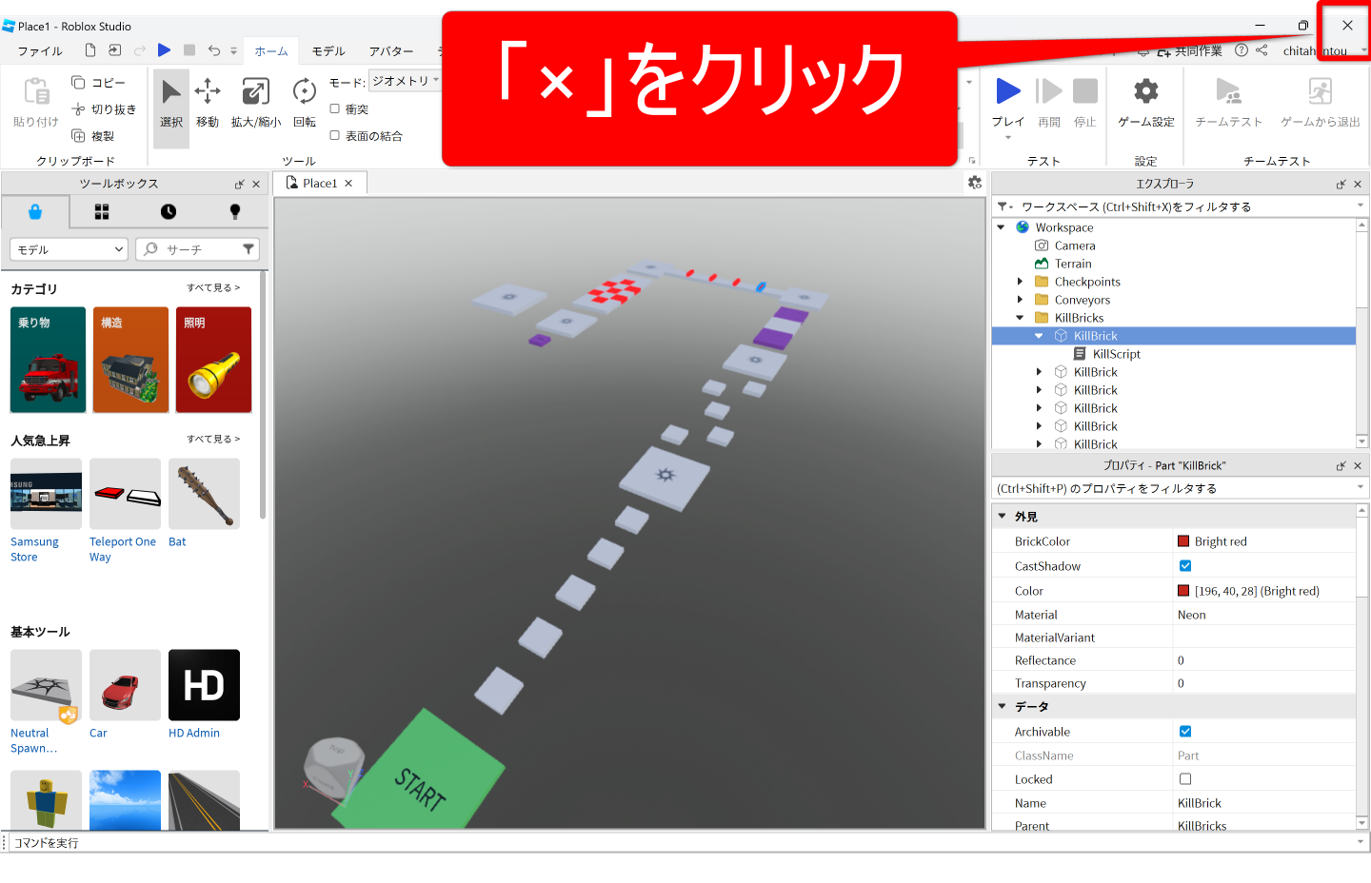Click the Categories 'See all' (すべて見る) link
The height and width of the screenshot is (883, 1371).
[x=213, y=288]
